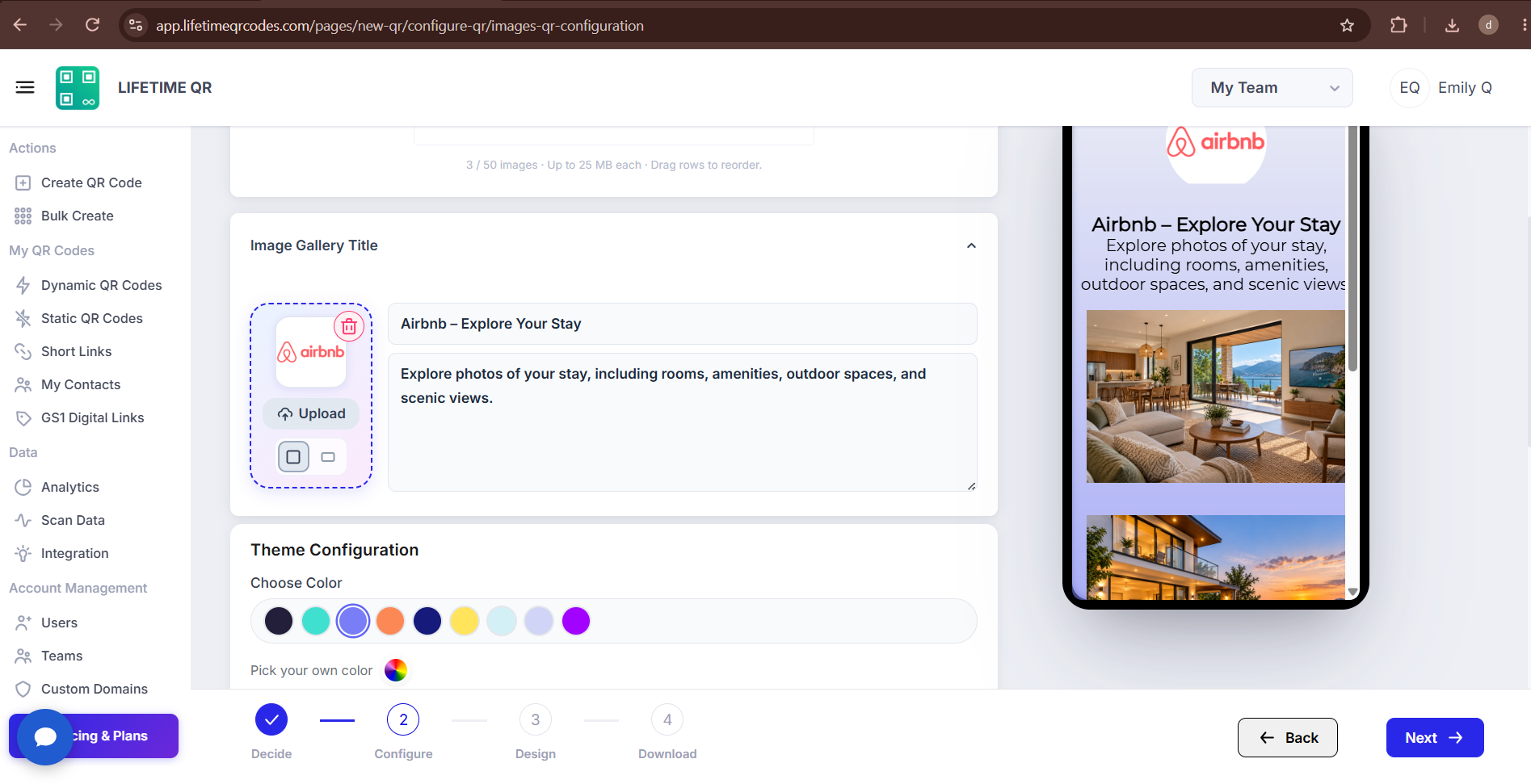Reload the current page
Image resolution: width=1531 pixels, height=784 pixels.
click(93, 25)
